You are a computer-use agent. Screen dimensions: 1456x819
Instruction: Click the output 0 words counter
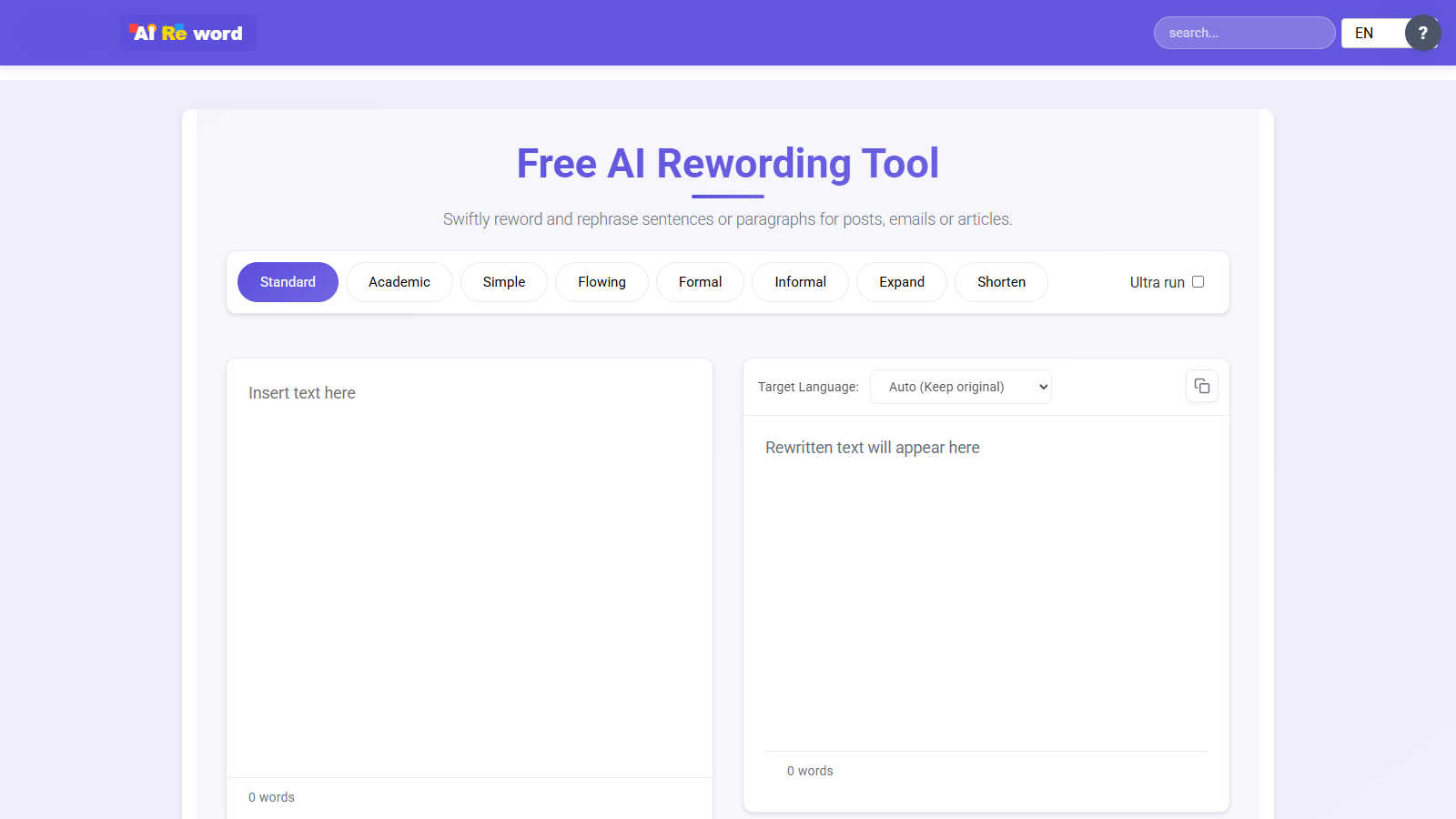pos(810,771)
